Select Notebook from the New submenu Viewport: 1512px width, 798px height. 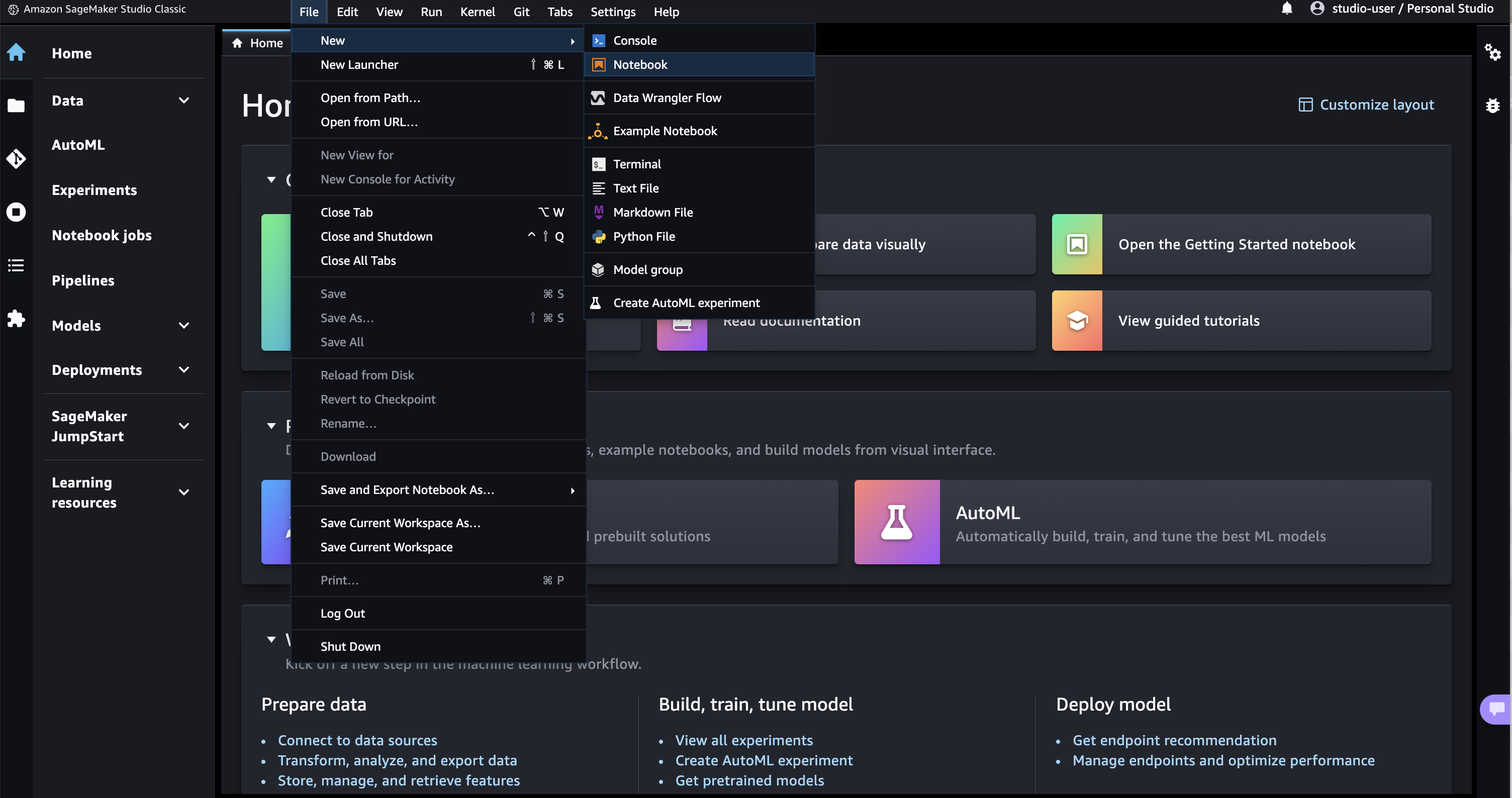point(640,64)
